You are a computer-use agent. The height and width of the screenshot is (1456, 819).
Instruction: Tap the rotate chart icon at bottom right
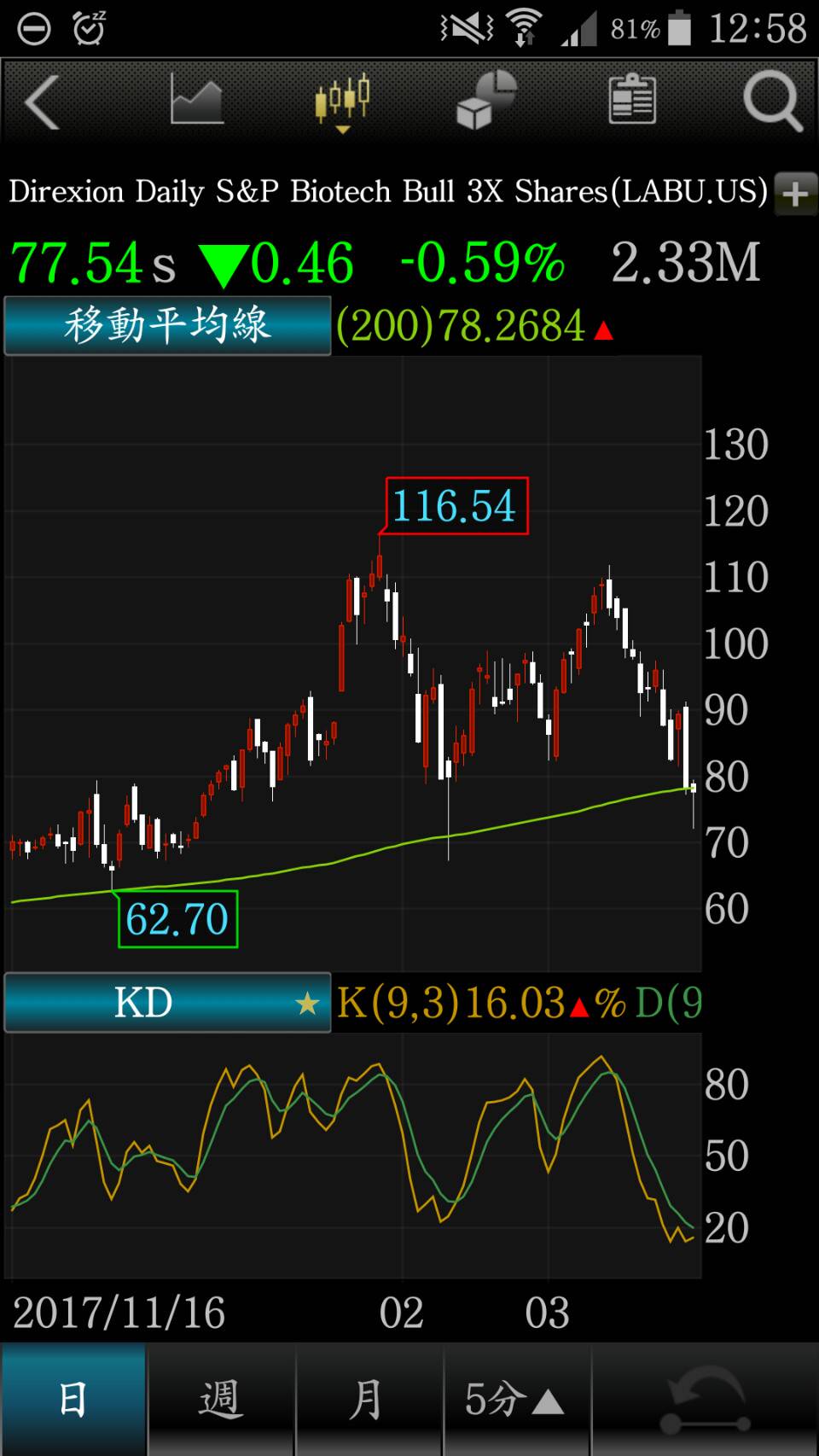[x=706, y=1400]
